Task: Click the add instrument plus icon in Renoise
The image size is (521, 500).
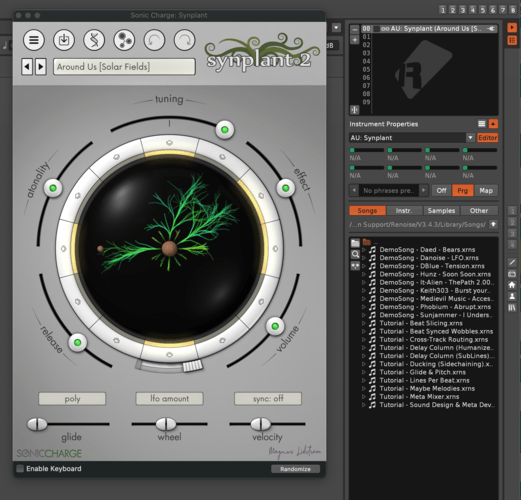Action: pyautogui.click(x=355, y=40)
